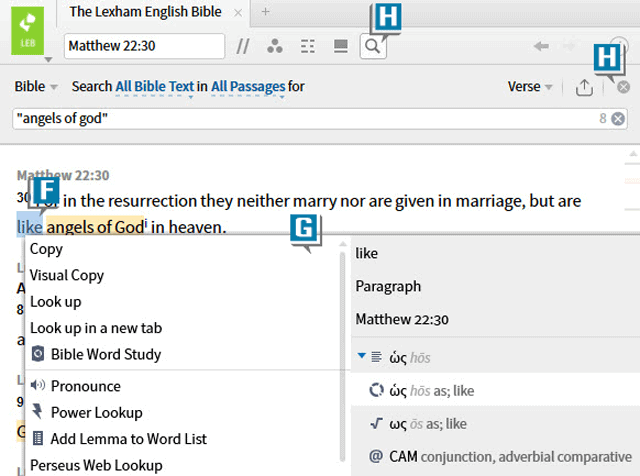Viewport: 640px width, 476px height.
Task: Click the context menu vertical scrollbar
Action: click(342, 357)
